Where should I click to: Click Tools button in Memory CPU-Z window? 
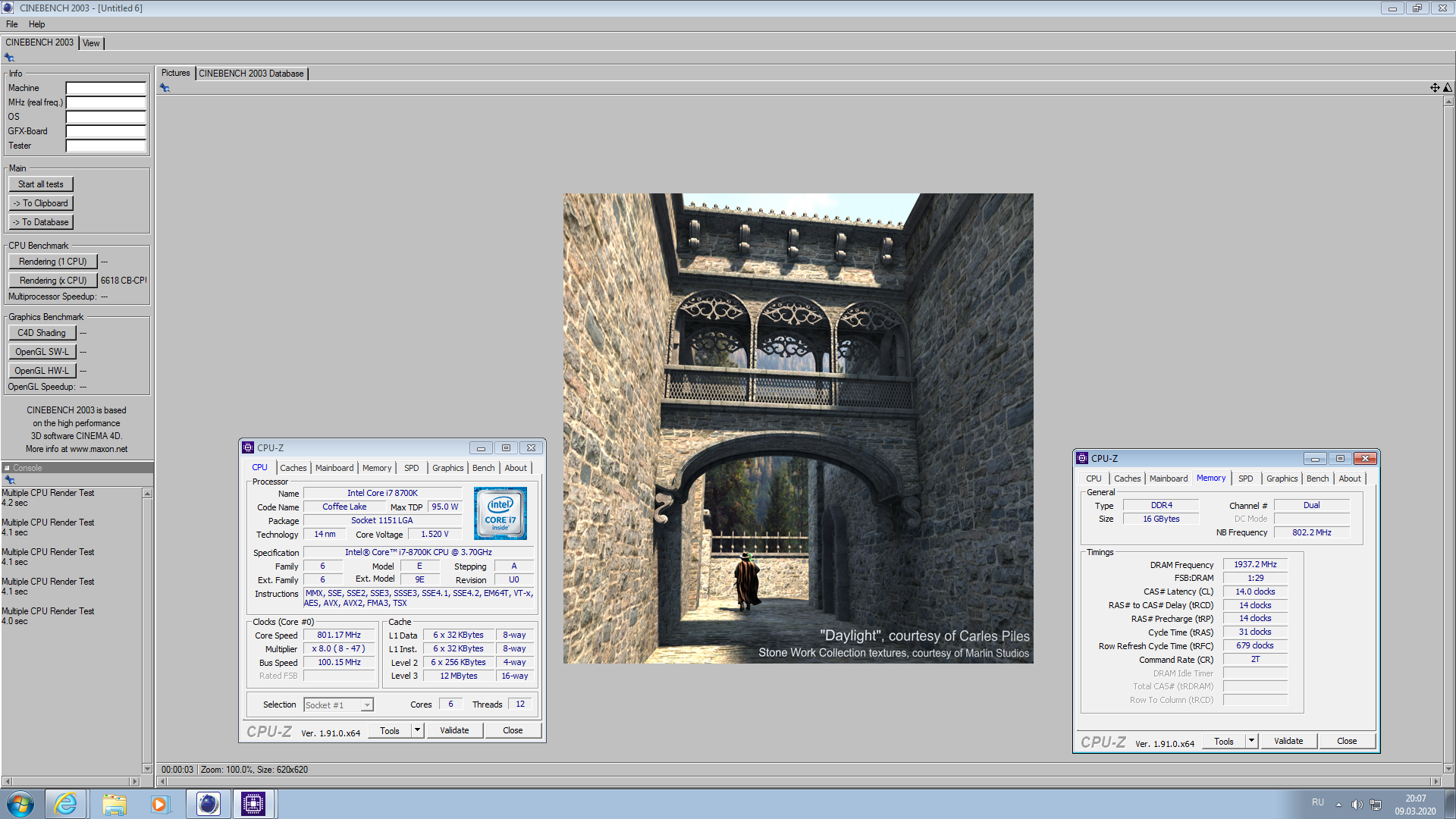[1223, 741]
